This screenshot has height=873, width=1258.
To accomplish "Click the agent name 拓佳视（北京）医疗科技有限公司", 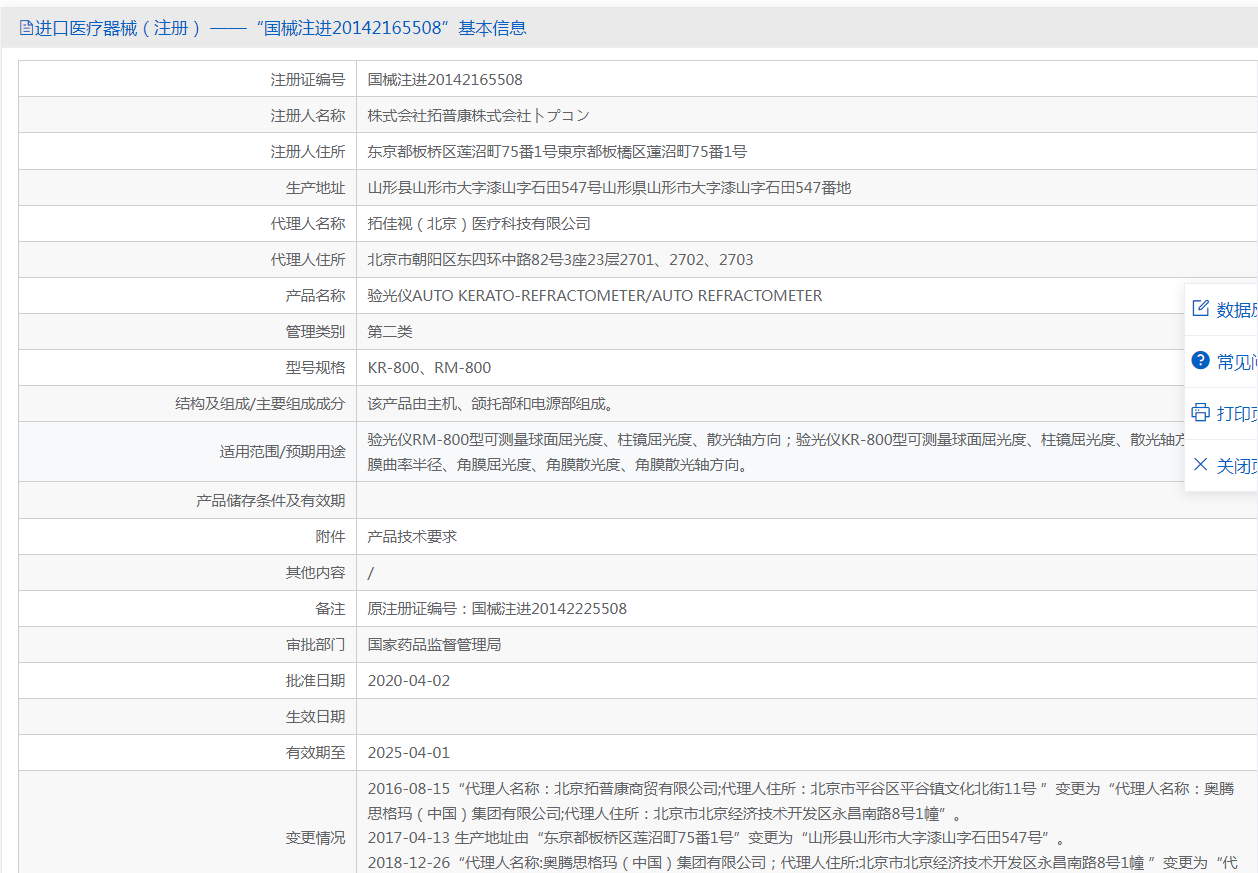I will coord(479,224).
